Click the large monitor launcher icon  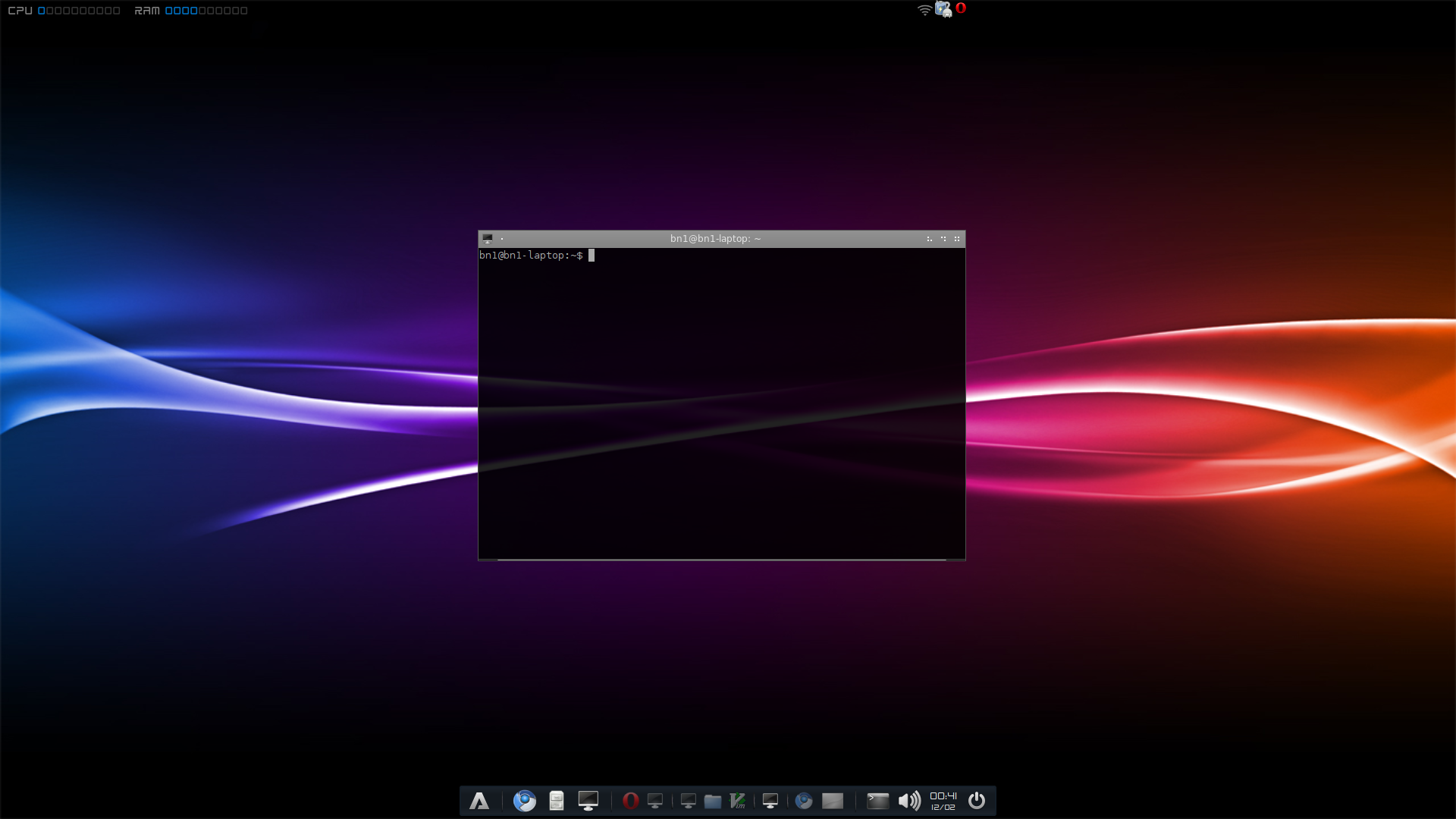[588, 801]
